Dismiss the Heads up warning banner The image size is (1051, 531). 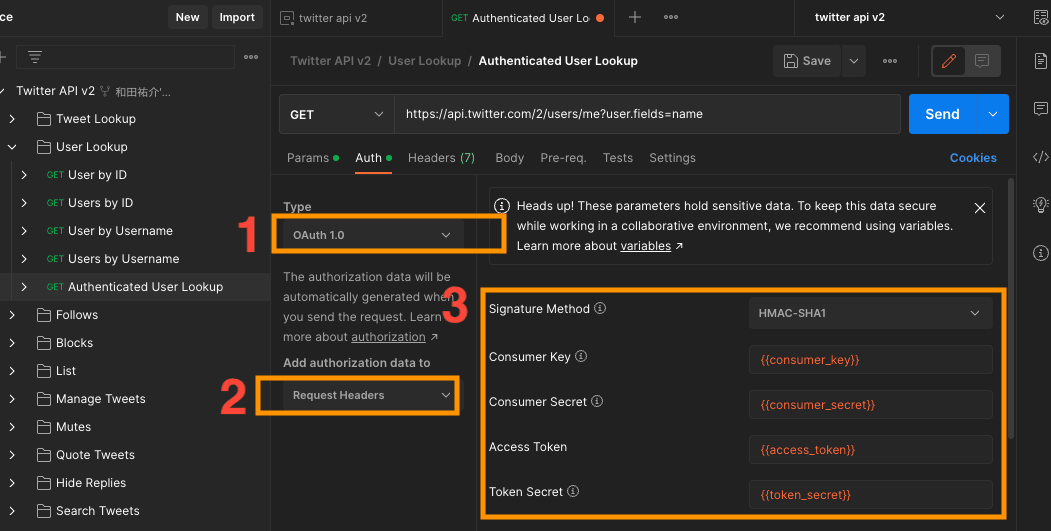click(979, 208)
